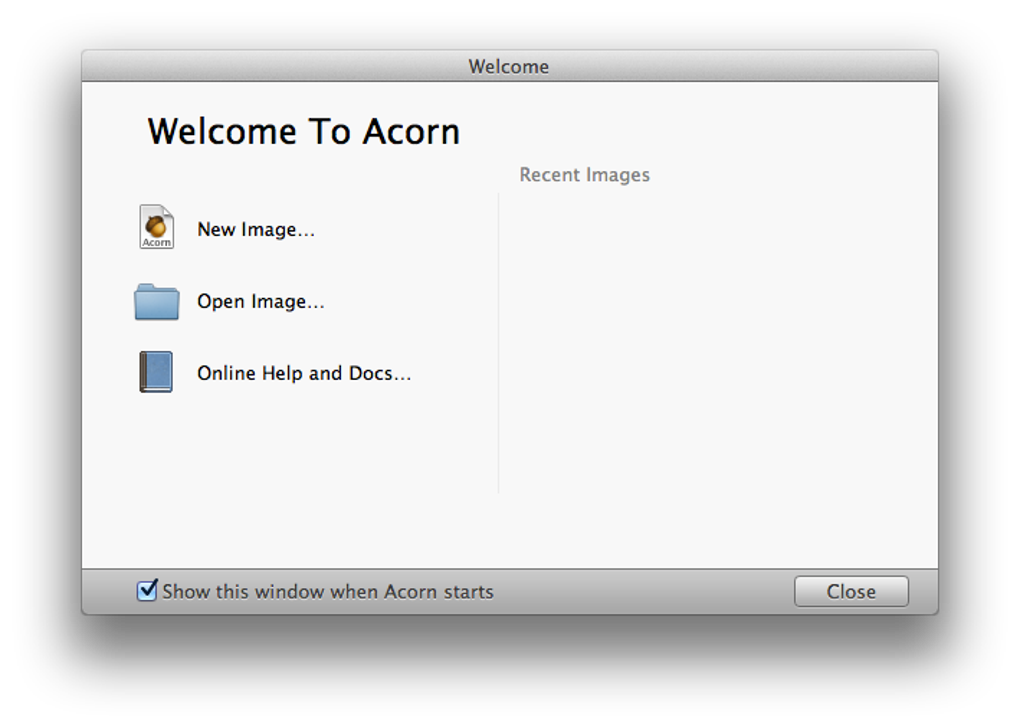Launch "Online Help and Docs…" text link
1020x728 pixels.
pyautogui.click(x=304, y=374)
